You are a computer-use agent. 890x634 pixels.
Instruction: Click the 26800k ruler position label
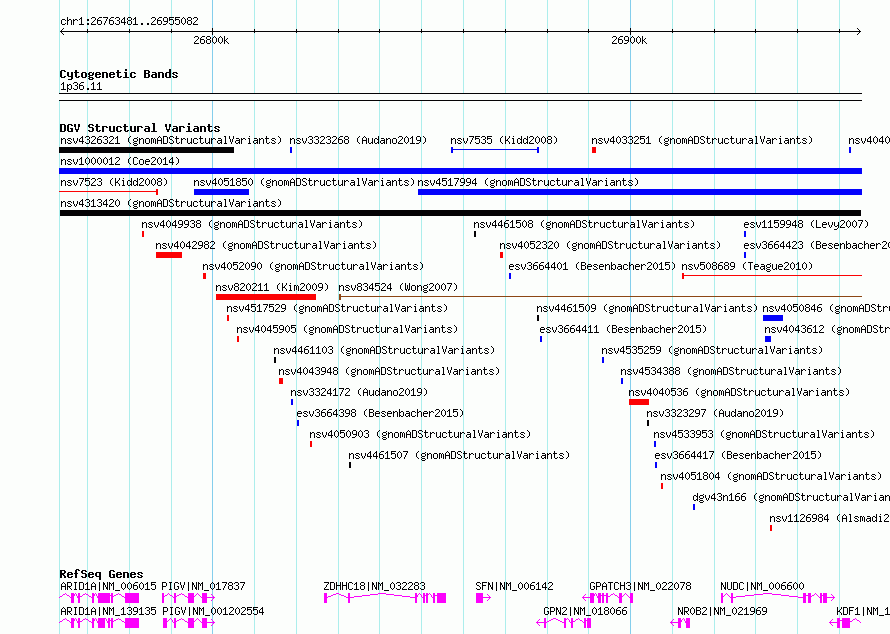(211, 40)
